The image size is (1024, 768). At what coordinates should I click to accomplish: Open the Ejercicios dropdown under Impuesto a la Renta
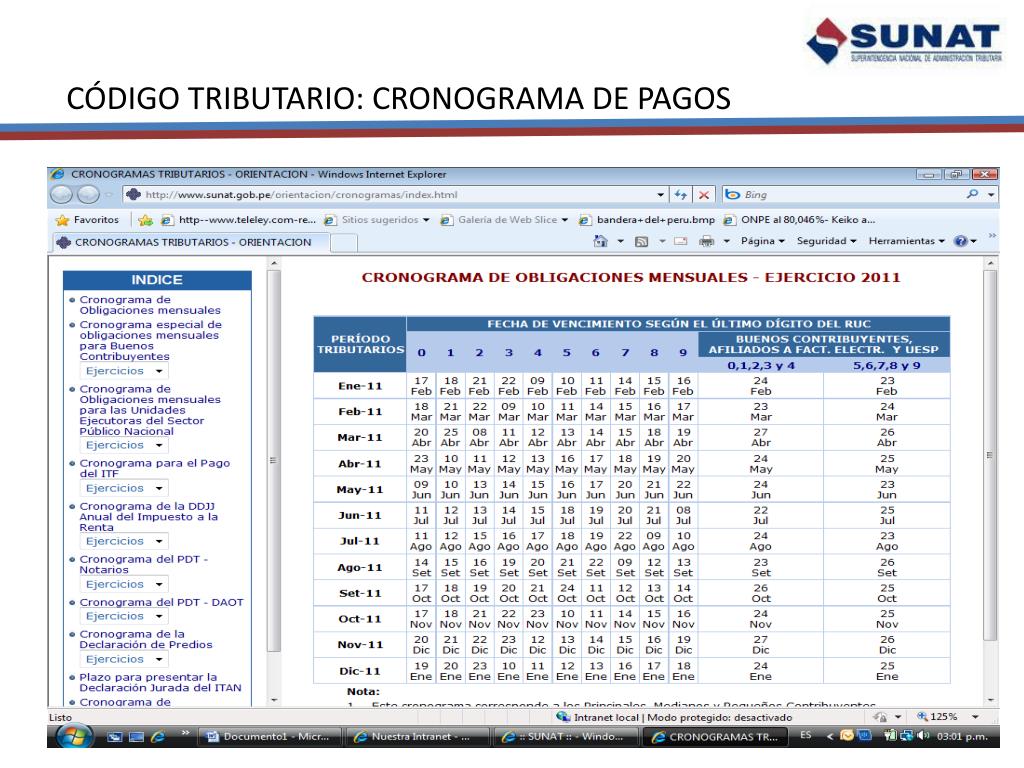coord(123,541)
